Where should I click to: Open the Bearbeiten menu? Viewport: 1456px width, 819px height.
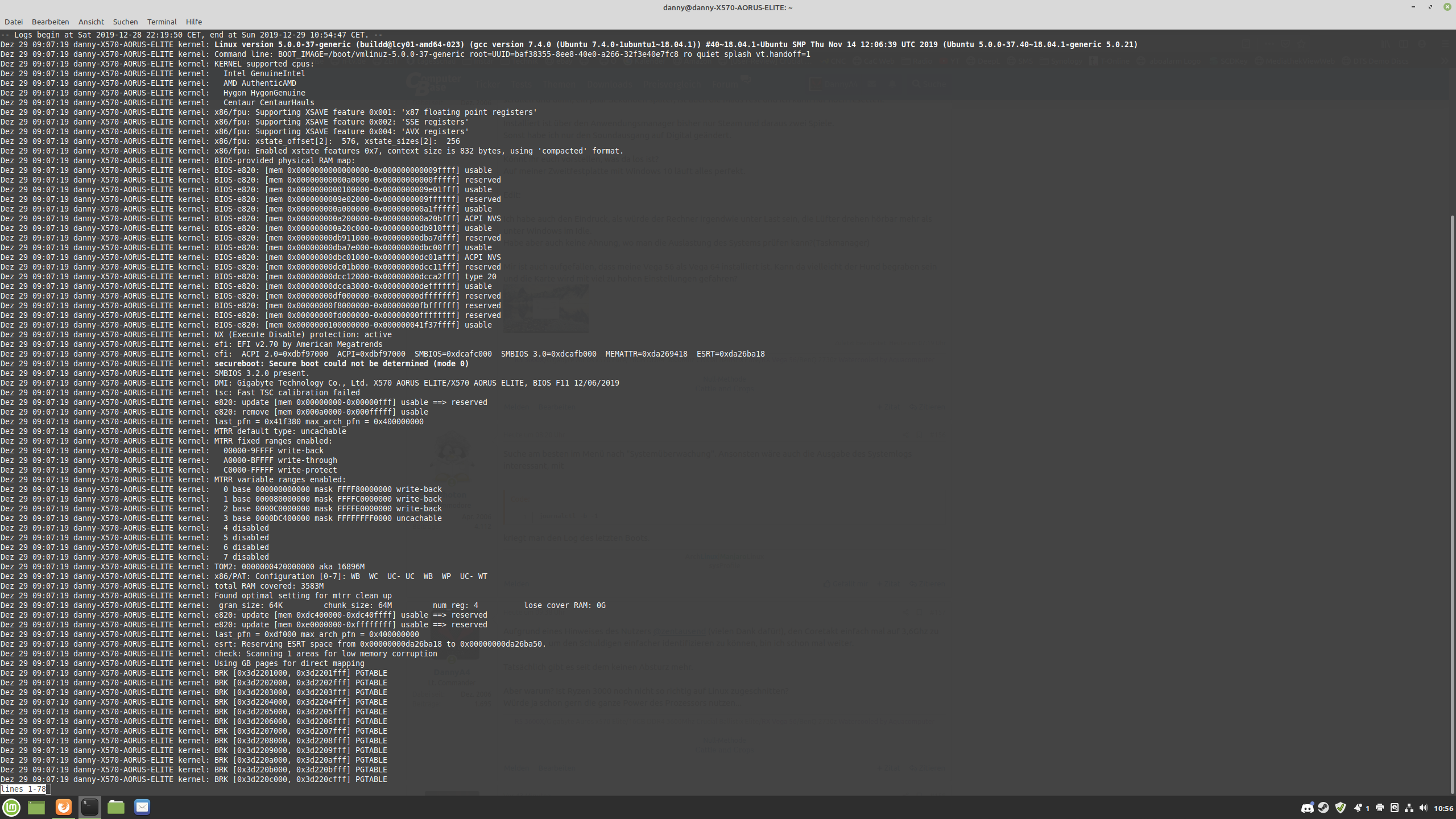click(50, 22)
